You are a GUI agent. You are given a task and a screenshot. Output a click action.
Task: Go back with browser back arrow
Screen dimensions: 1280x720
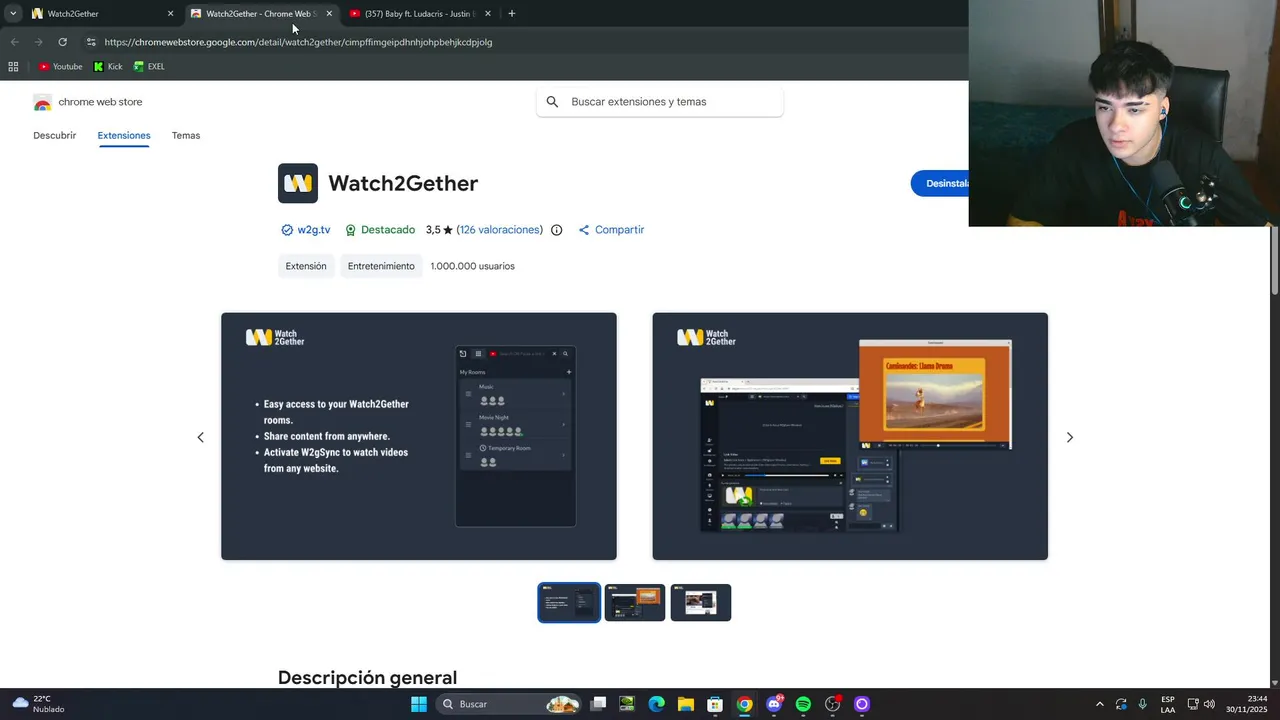click(x=14, y=42)
